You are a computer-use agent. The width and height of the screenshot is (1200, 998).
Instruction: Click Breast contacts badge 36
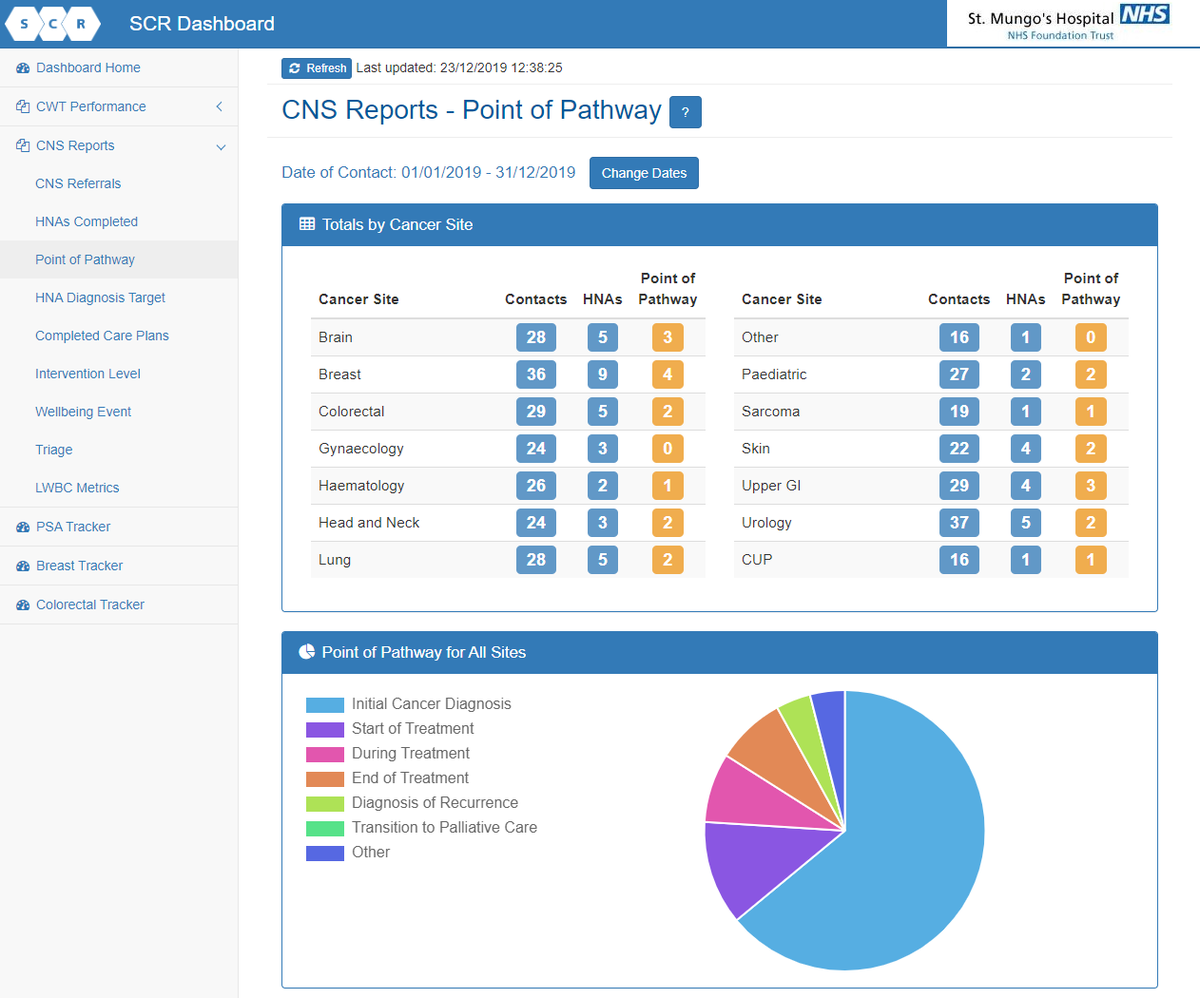[x=536, y=374]
